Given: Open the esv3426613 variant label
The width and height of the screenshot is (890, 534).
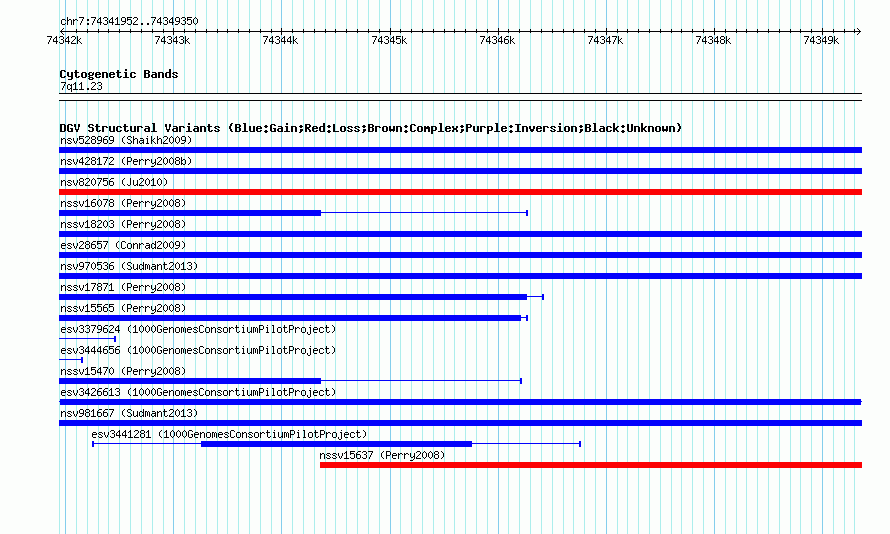Looking at the screenshot, I should pos(198,392).
